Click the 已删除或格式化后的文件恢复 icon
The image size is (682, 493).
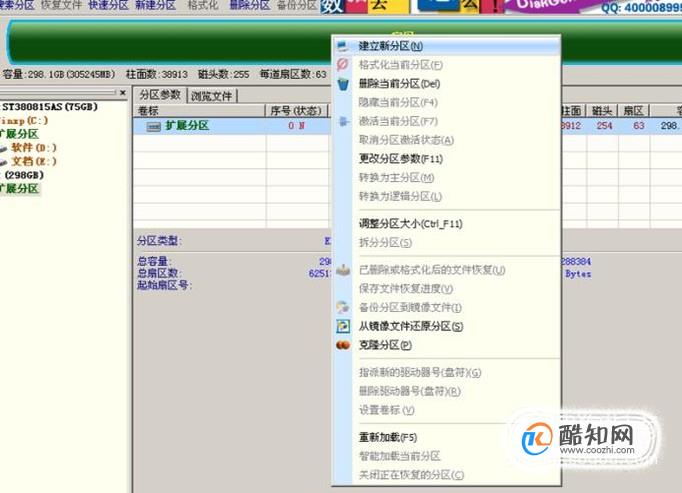(343, 270)
